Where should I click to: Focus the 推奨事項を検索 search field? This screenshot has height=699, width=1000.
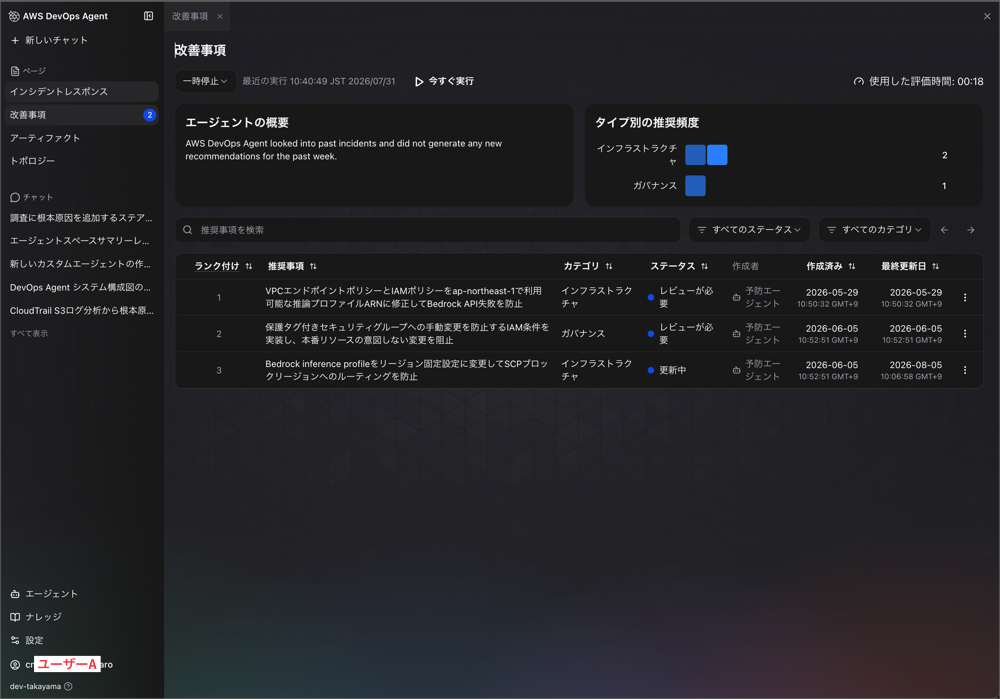pyautogui.click(x=428, y=230)
